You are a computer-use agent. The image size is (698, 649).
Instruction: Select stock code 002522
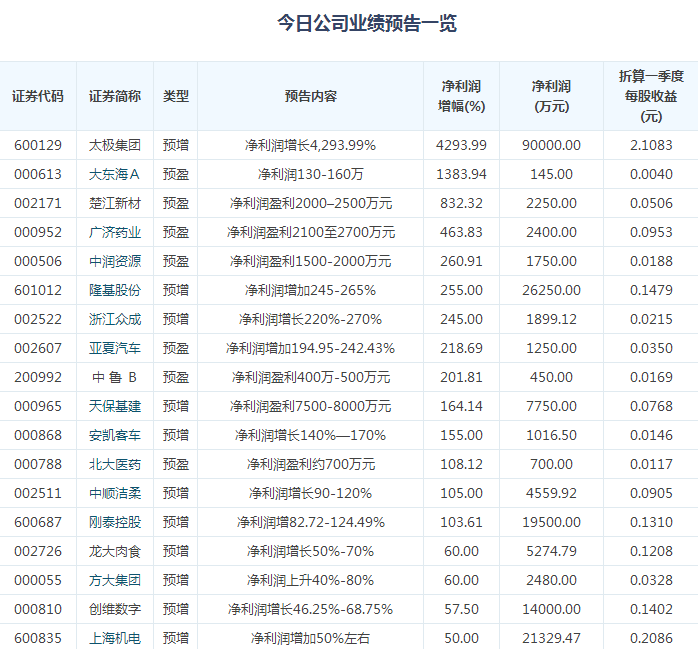[x=38, y=319]
